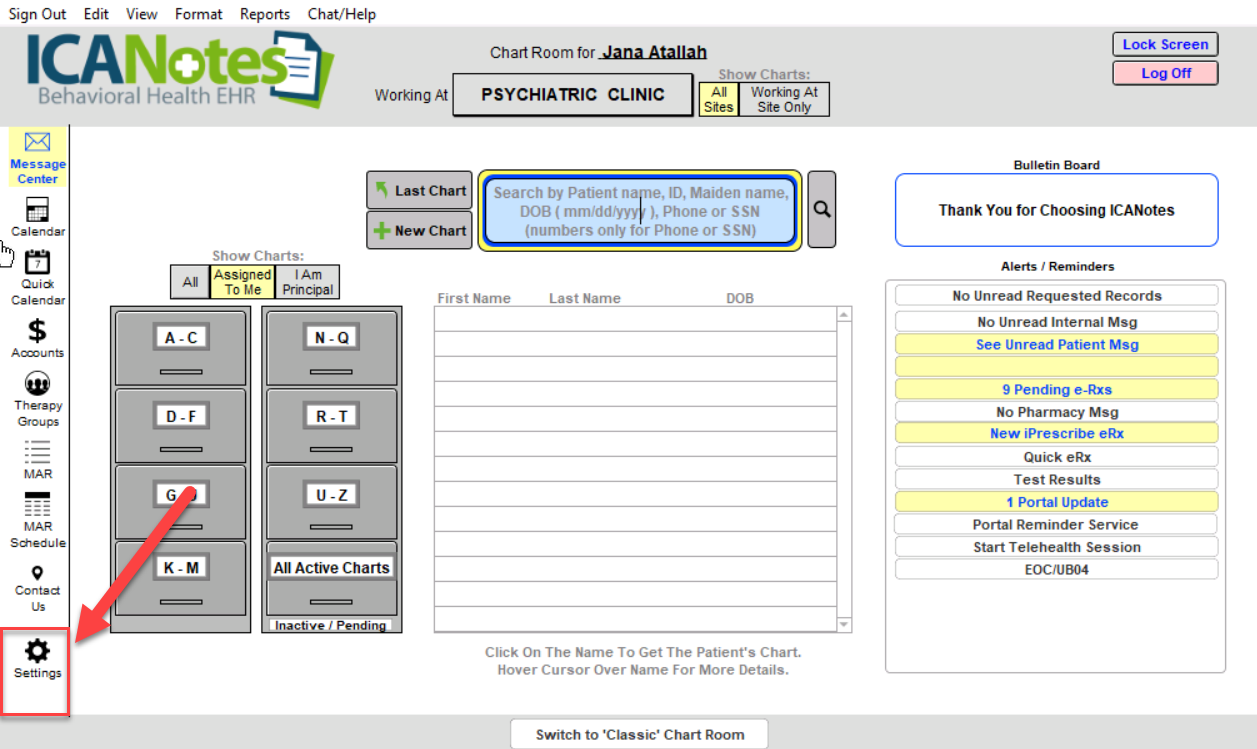Open the R - T file drawer

(332, 426)
